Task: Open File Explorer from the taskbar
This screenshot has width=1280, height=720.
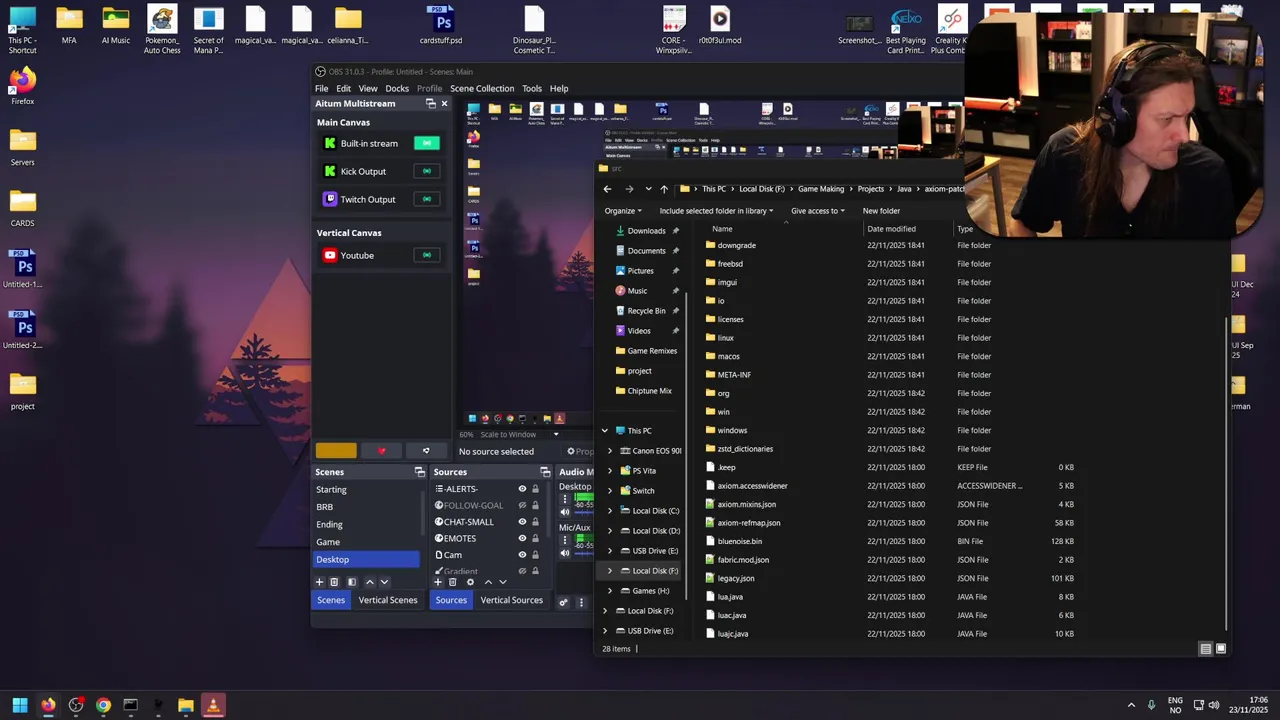Action: tap(185, 705)
